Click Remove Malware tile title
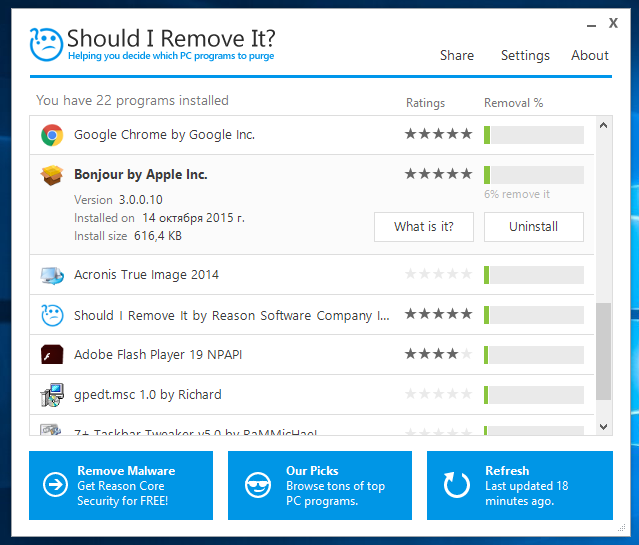The image size is (639, 545). click(126, 471)
